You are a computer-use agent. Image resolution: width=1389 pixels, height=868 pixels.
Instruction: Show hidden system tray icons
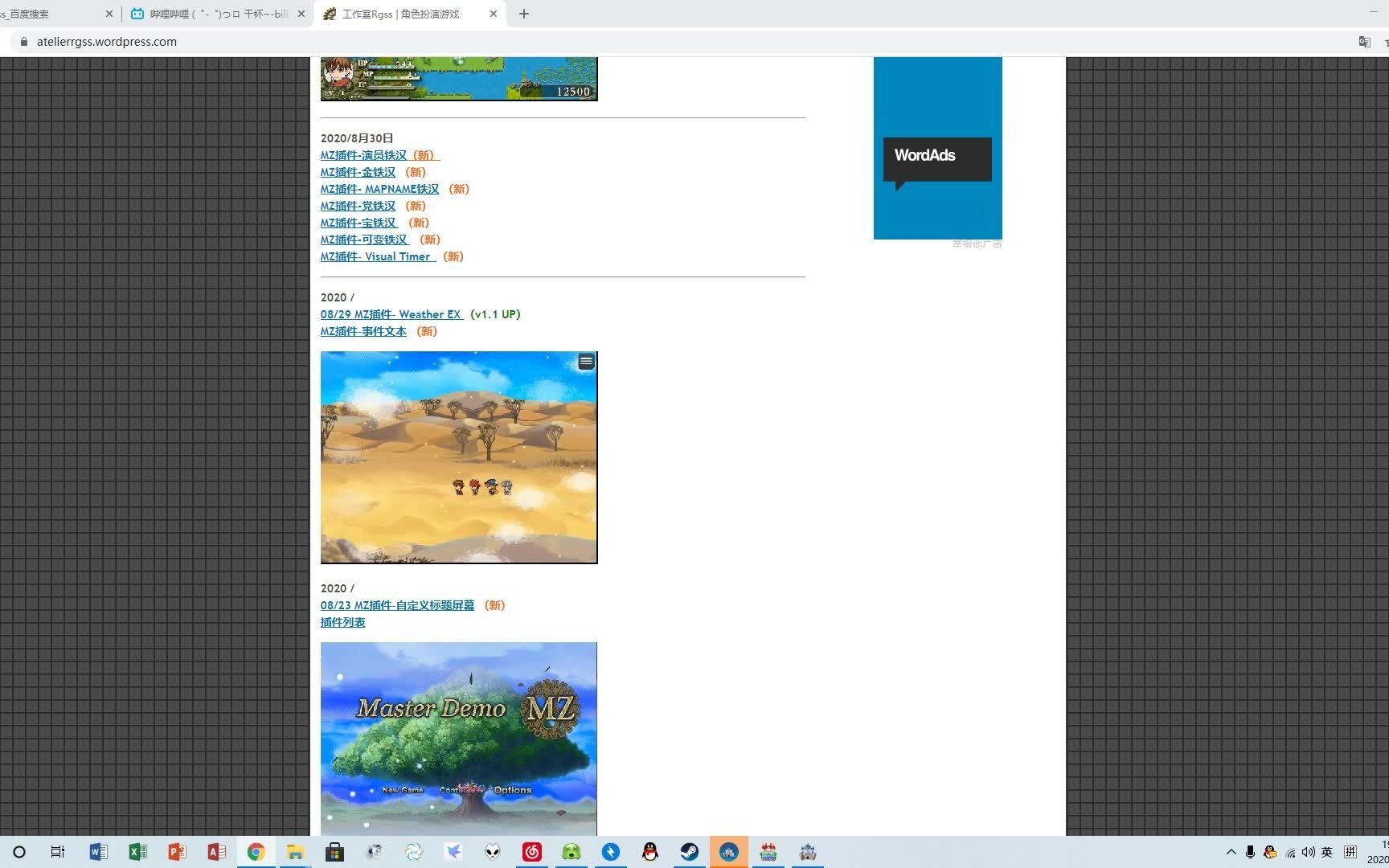pos(1231,852)
